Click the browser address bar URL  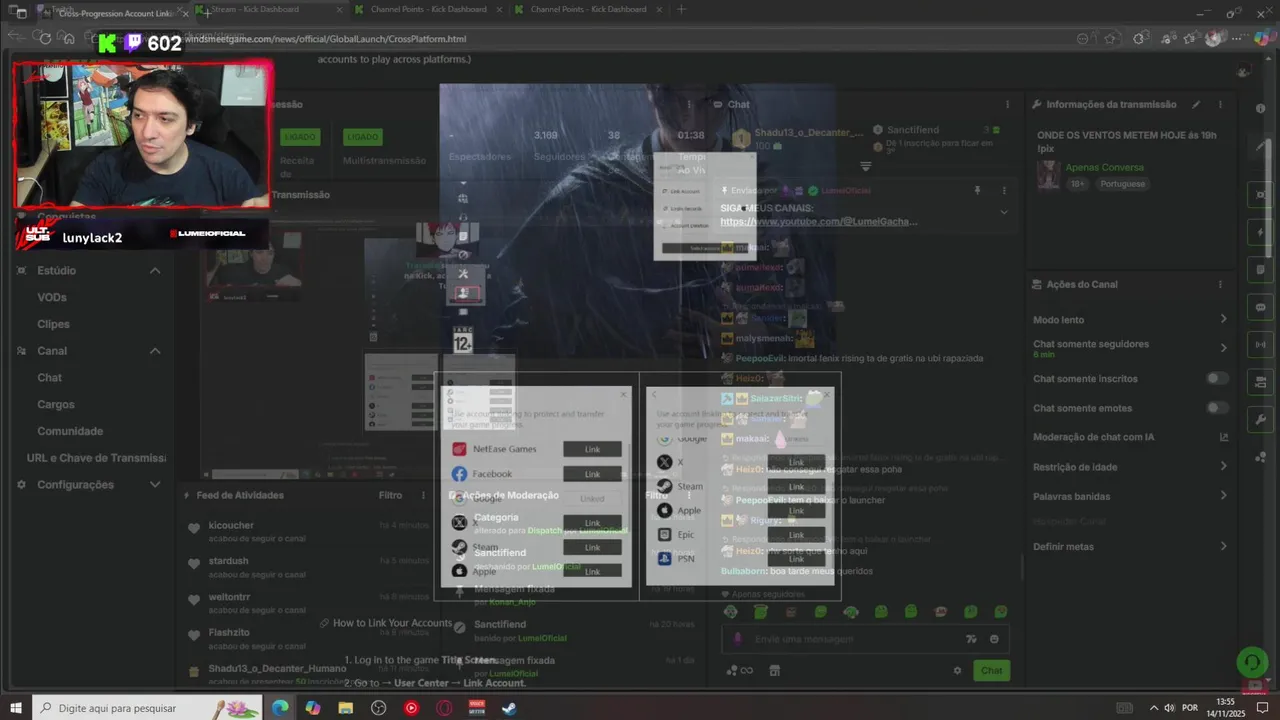(325, 39)
